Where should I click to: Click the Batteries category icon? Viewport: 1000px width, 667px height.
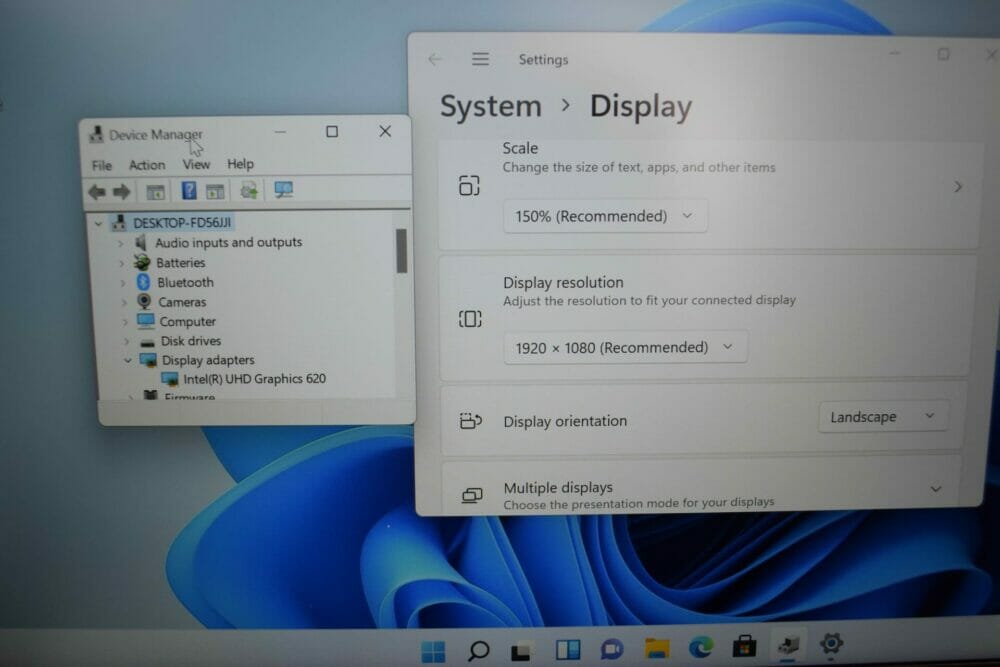pyautogui.click(x=142, y=262)
